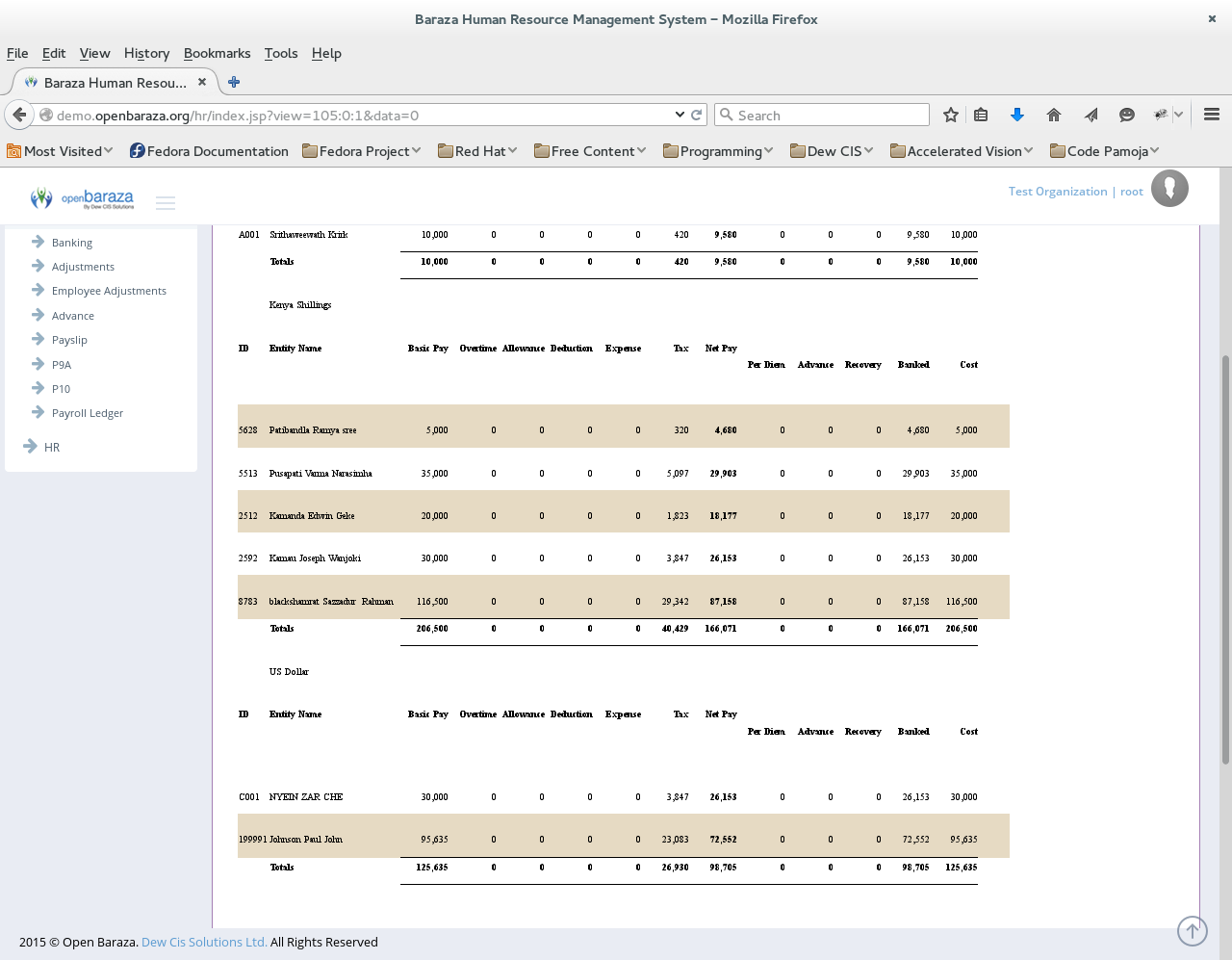Click the arrow icon beside Payroll Ledger
The height and width of the screenshot is (960, 1232).
[38, 412]
